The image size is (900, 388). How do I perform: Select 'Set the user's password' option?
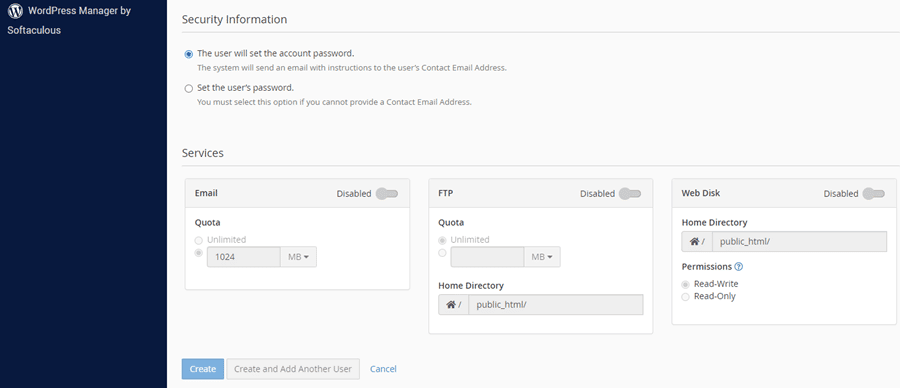pyautogui.click(x=189, y=89)
